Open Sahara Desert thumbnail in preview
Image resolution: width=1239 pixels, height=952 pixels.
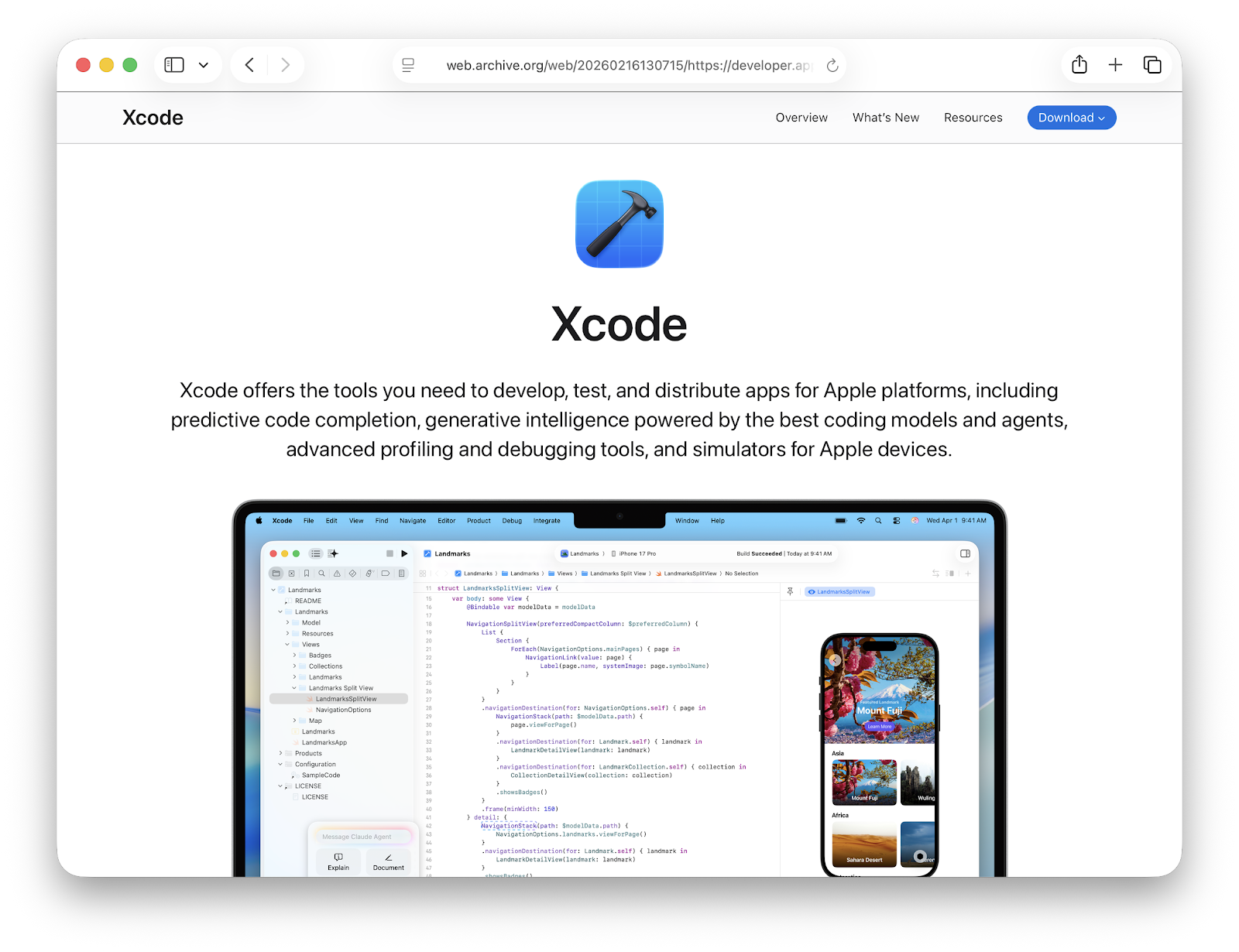(x=864, y=844)
